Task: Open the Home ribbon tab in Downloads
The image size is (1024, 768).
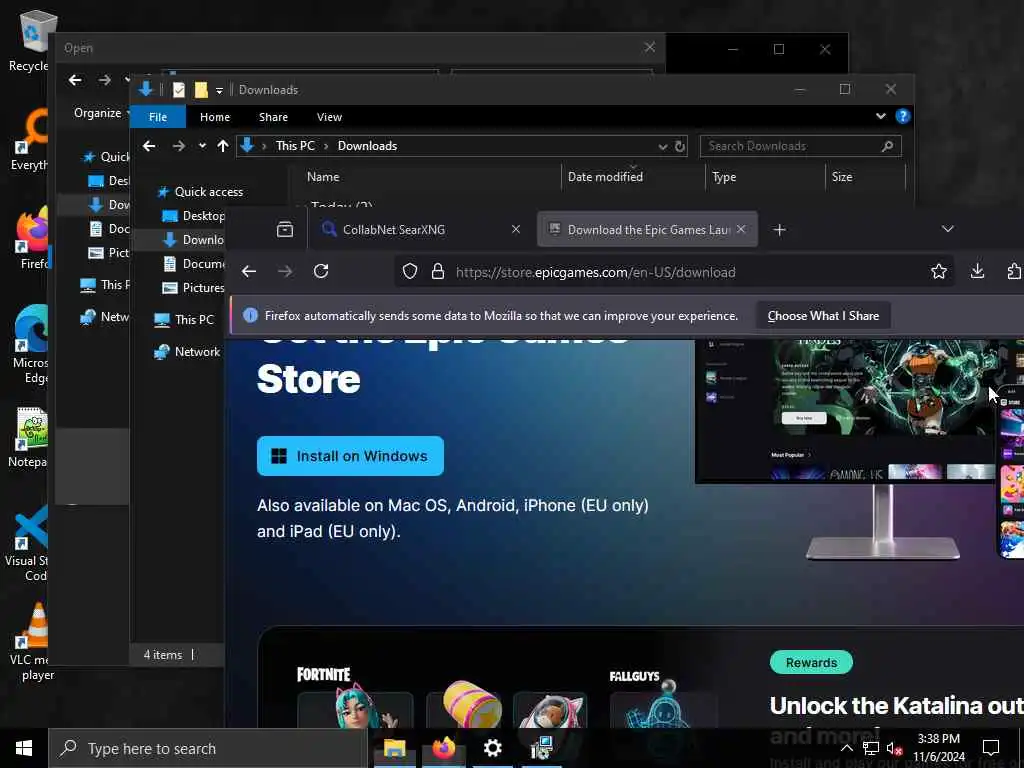Action: tap(215, 117)
